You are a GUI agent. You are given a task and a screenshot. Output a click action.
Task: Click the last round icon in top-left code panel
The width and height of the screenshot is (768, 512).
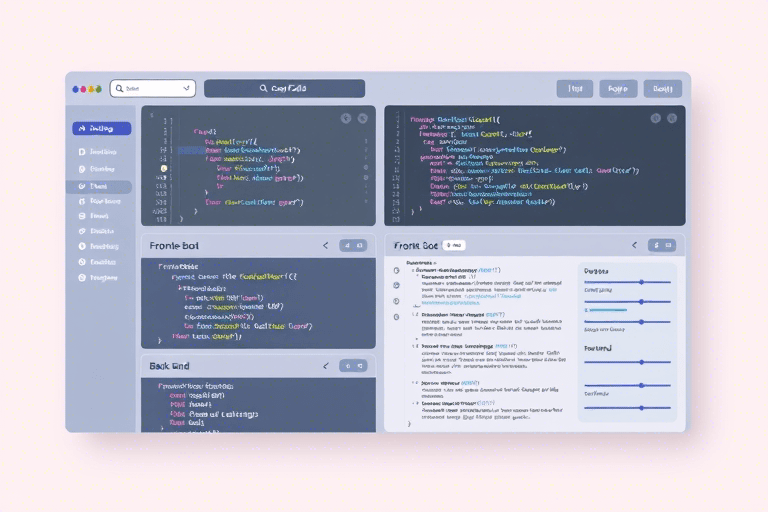pos(362,118)
